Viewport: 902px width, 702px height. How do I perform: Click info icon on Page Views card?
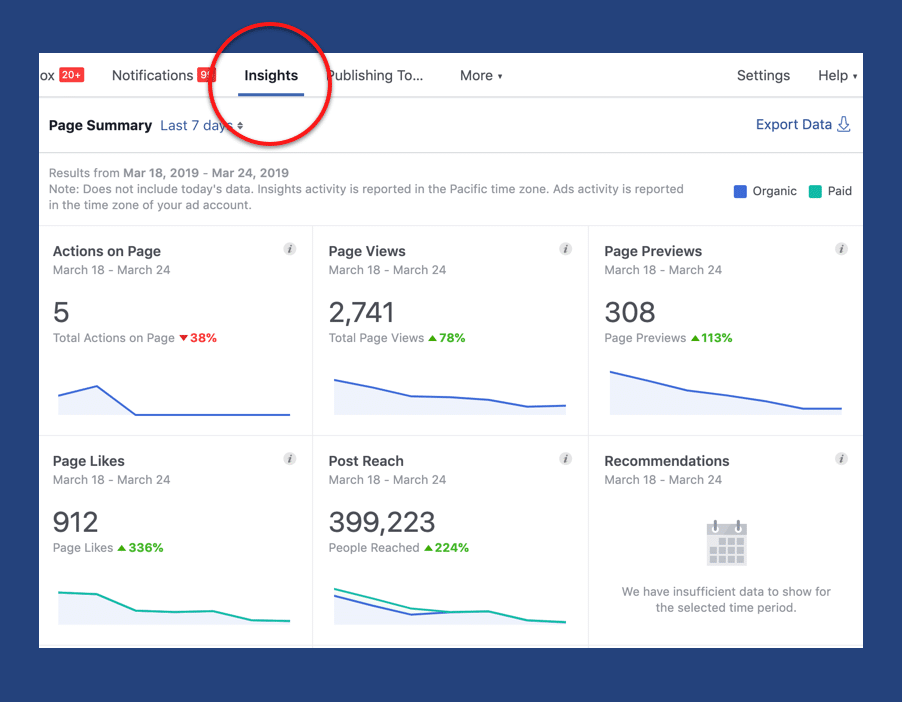click(566, 249)
